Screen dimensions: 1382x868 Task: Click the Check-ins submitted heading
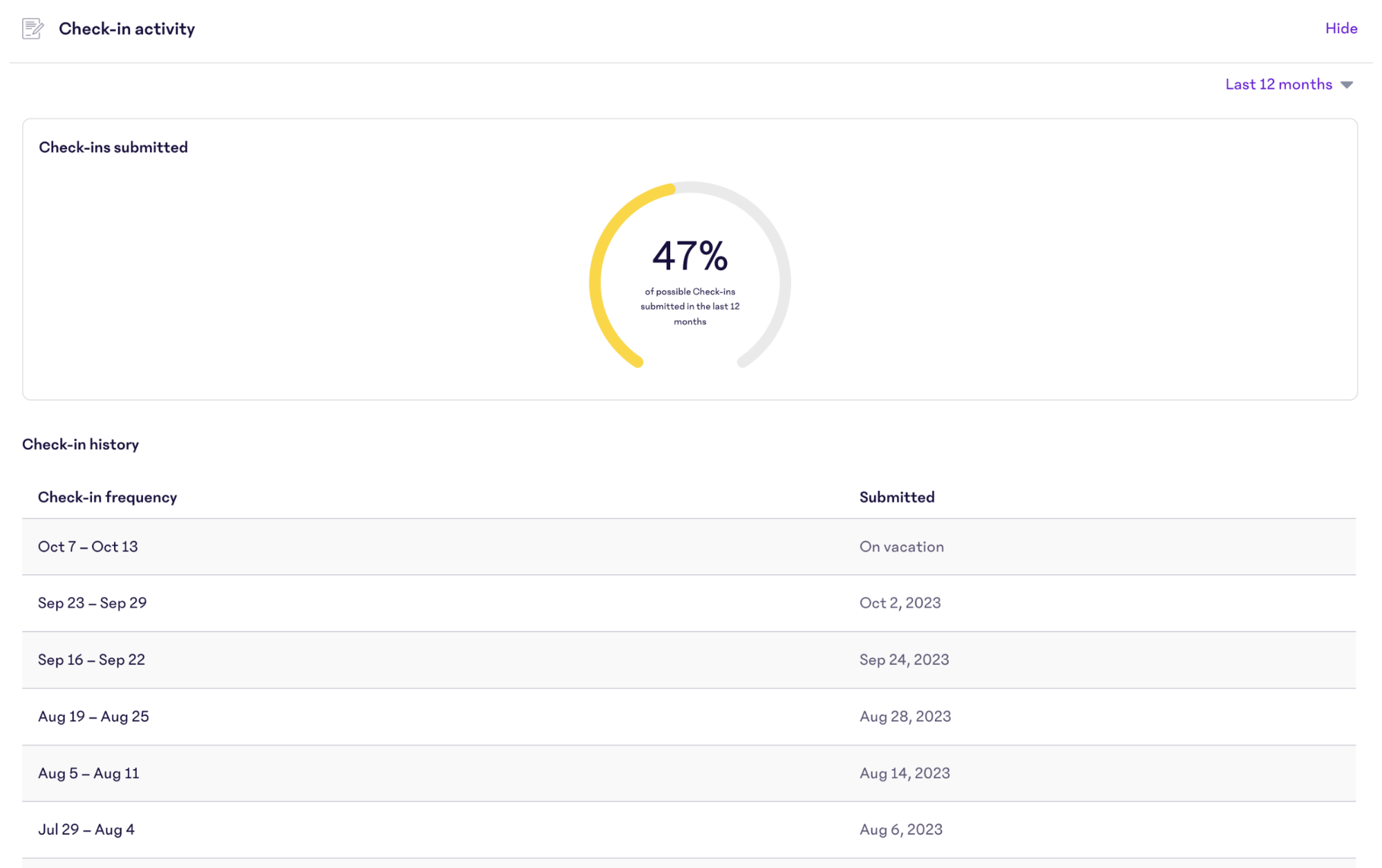click(x=113, y=147)
